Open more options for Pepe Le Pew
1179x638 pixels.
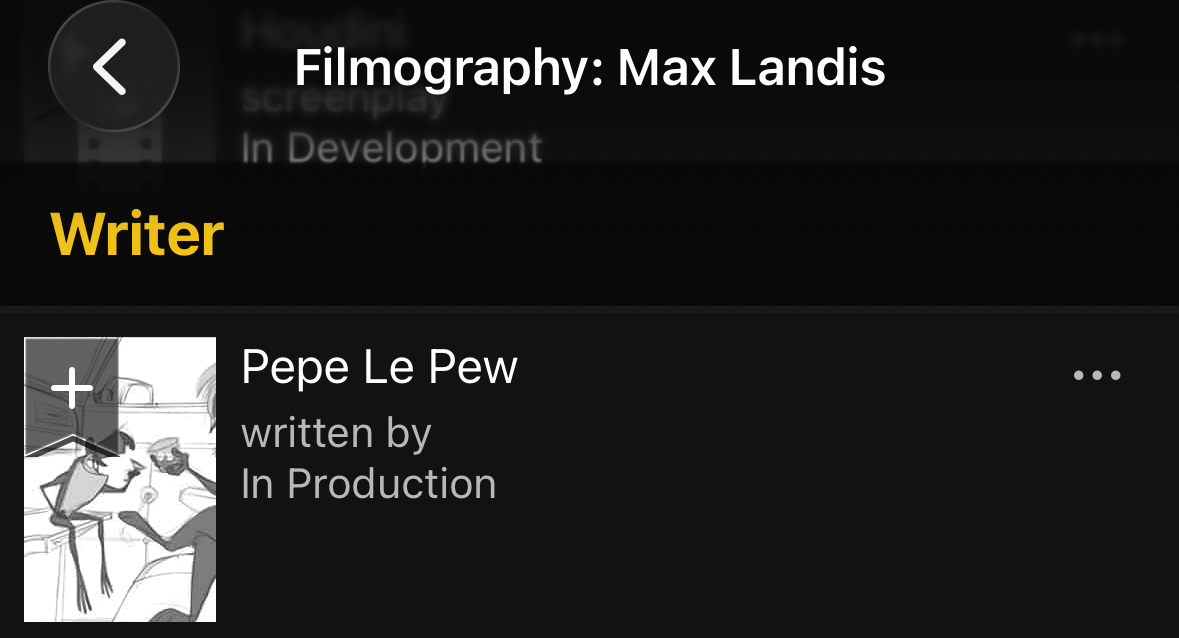point(1097,376)
